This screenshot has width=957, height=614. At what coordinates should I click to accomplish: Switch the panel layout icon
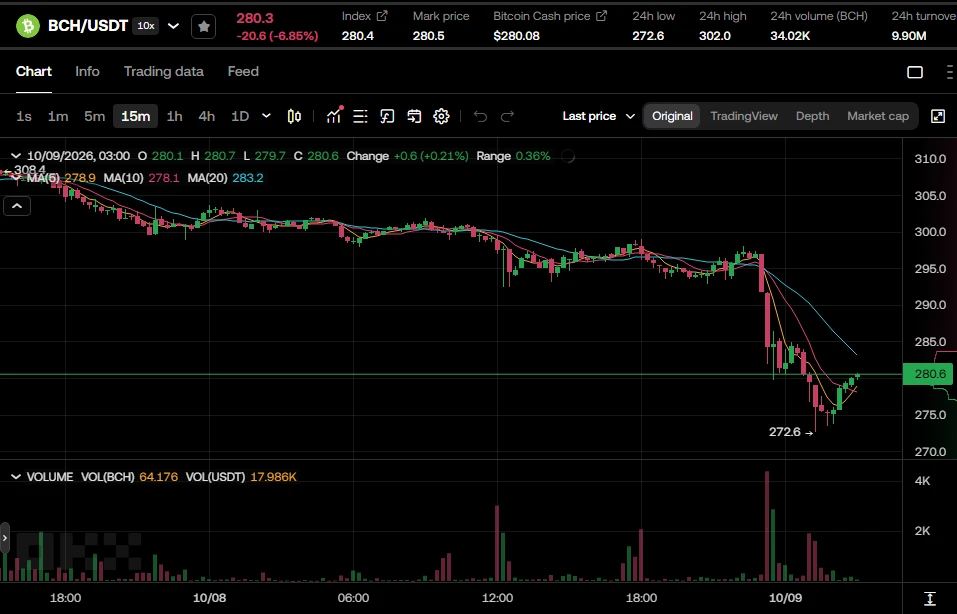(915, 72)
